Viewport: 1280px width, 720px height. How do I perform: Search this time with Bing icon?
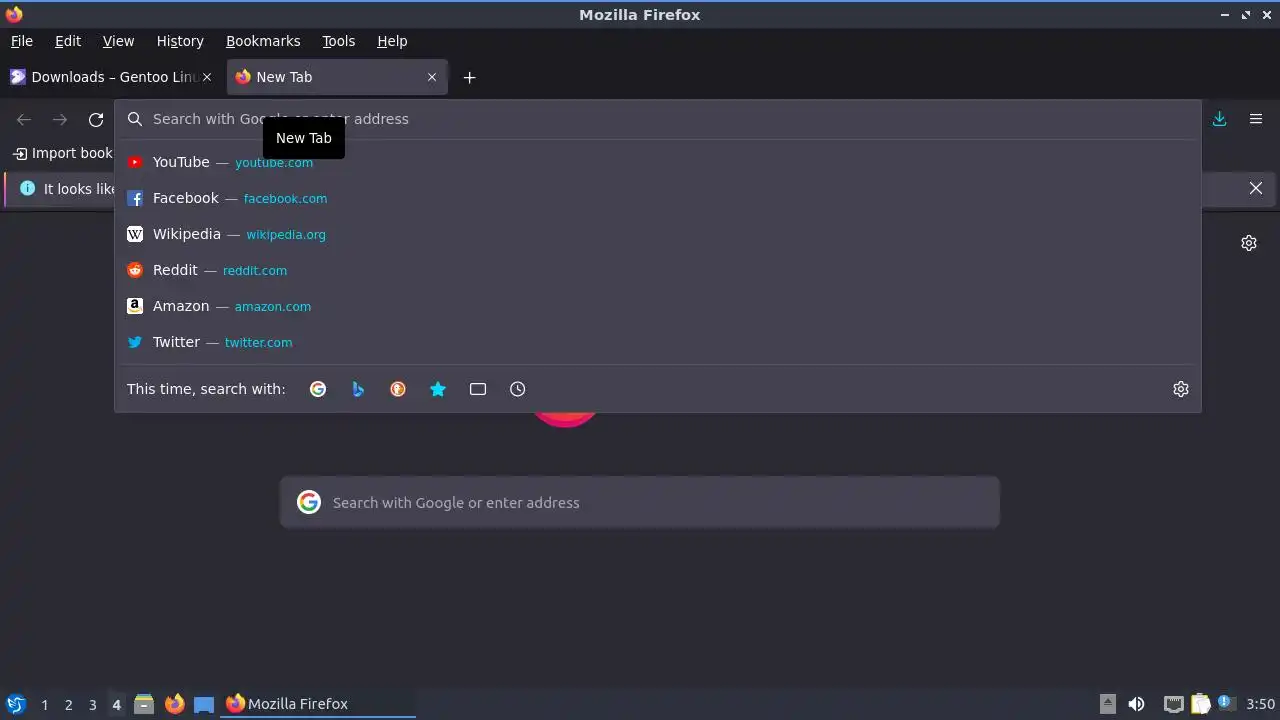(358, 389)
